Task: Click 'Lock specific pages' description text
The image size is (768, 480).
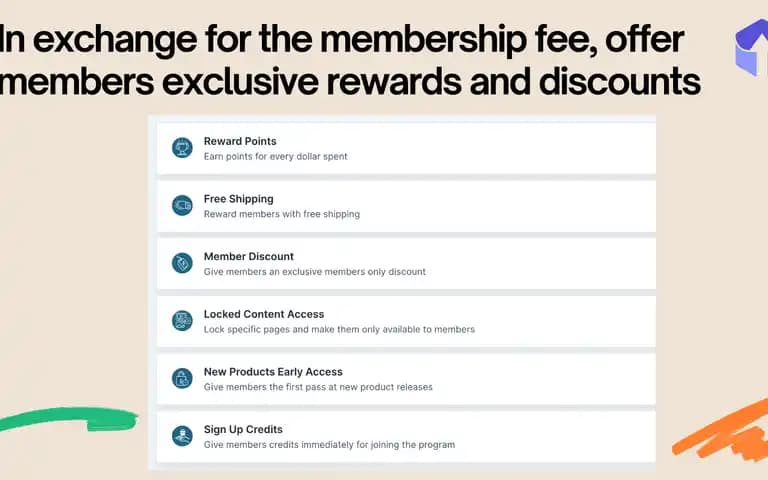Action: 339,330
